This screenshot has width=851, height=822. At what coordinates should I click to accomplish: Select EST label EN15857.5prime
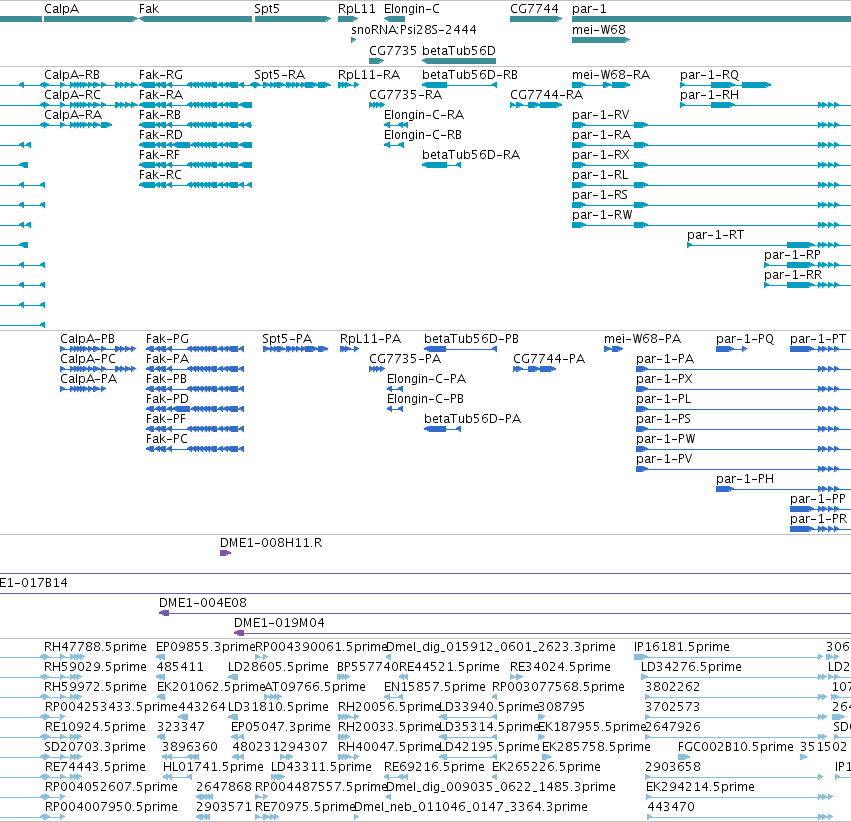tap(434, 686)
